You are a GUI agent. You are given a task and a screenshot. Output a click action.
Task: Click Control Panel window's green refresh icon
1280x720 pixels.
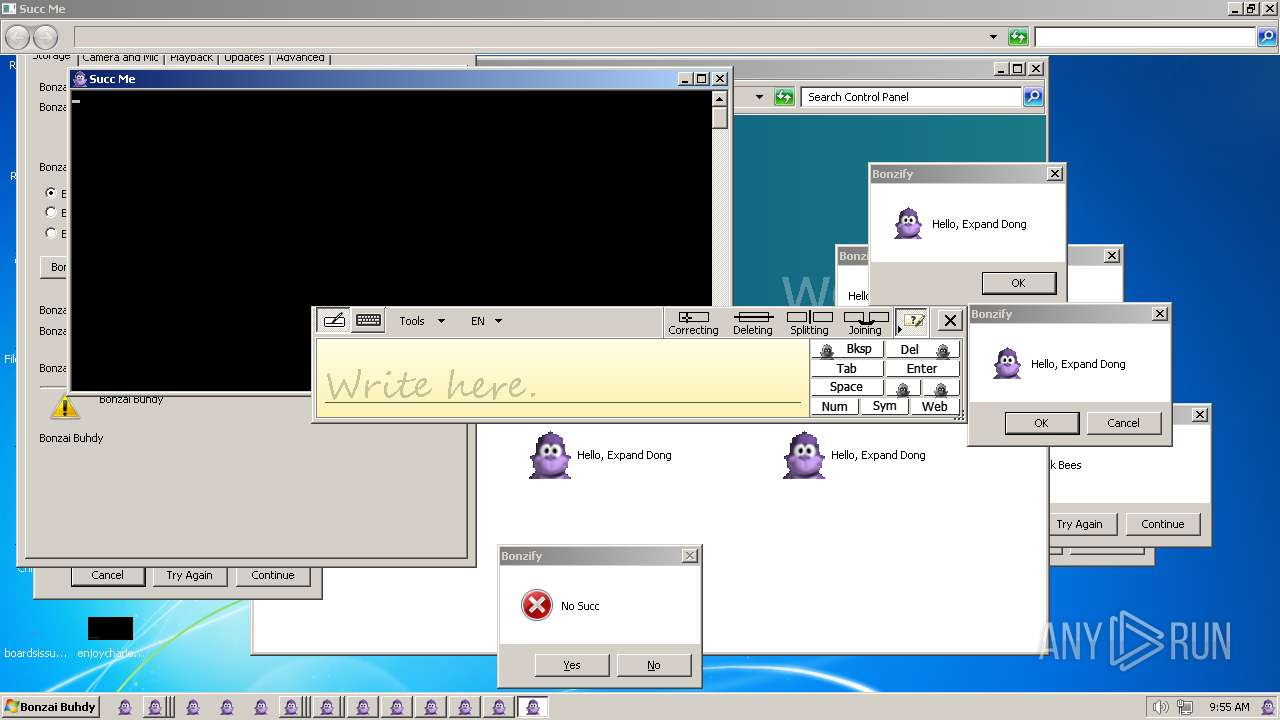tap(784, 97)
